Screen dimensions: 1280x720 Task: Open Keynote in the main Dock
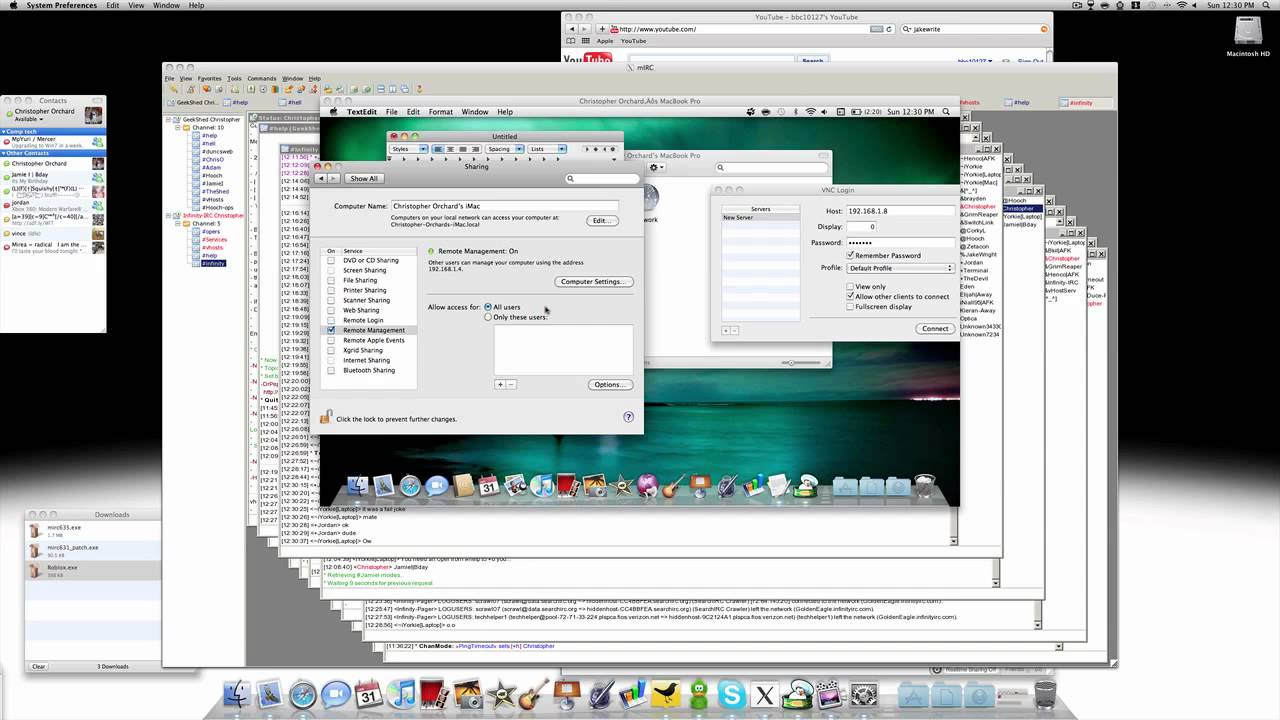[566, 696]
